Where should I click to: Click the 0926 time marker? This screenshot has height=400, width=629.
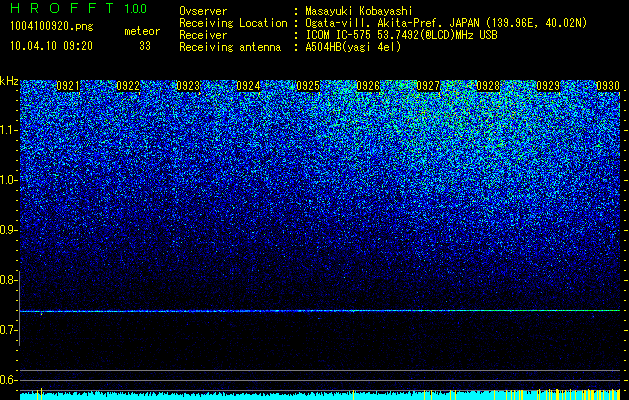[x=368, y=86]
